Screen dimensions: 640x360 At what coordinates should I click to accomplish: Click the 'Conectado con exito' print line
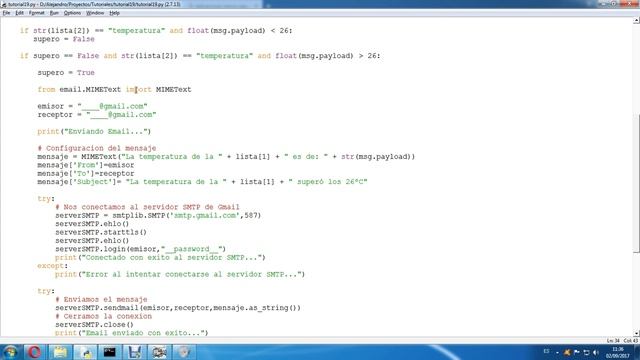160,258
